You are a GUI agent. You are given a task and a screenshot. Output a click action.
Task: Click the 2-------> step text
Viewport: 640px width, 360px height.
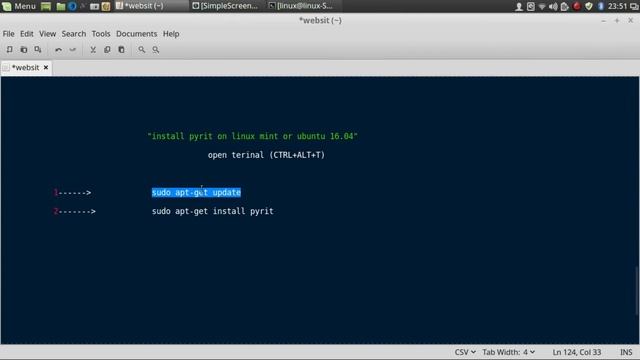click(x=74, y=211)
